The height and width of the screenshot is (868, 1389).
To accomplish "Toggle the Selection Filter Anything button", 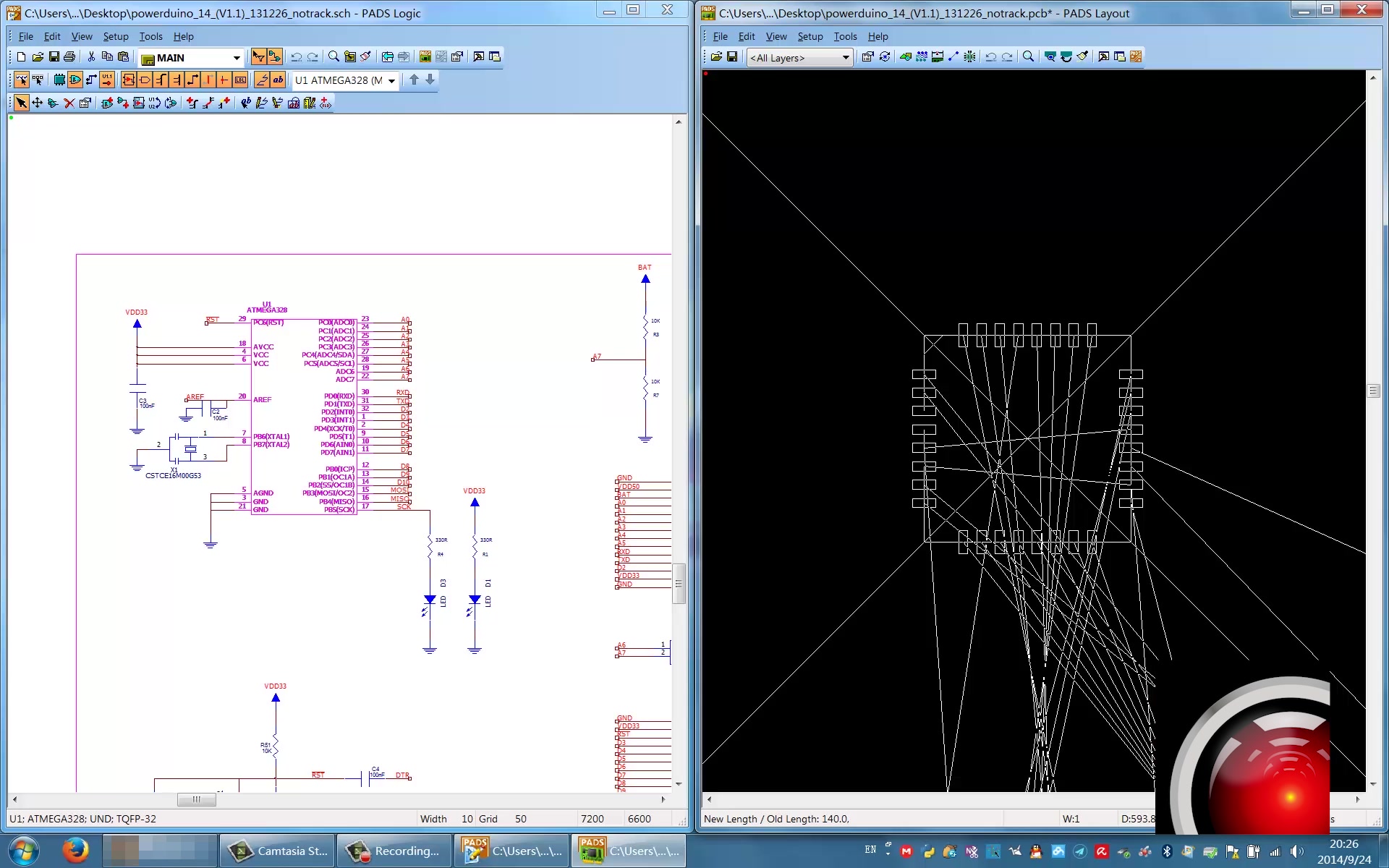I will [x=22, y=80].
